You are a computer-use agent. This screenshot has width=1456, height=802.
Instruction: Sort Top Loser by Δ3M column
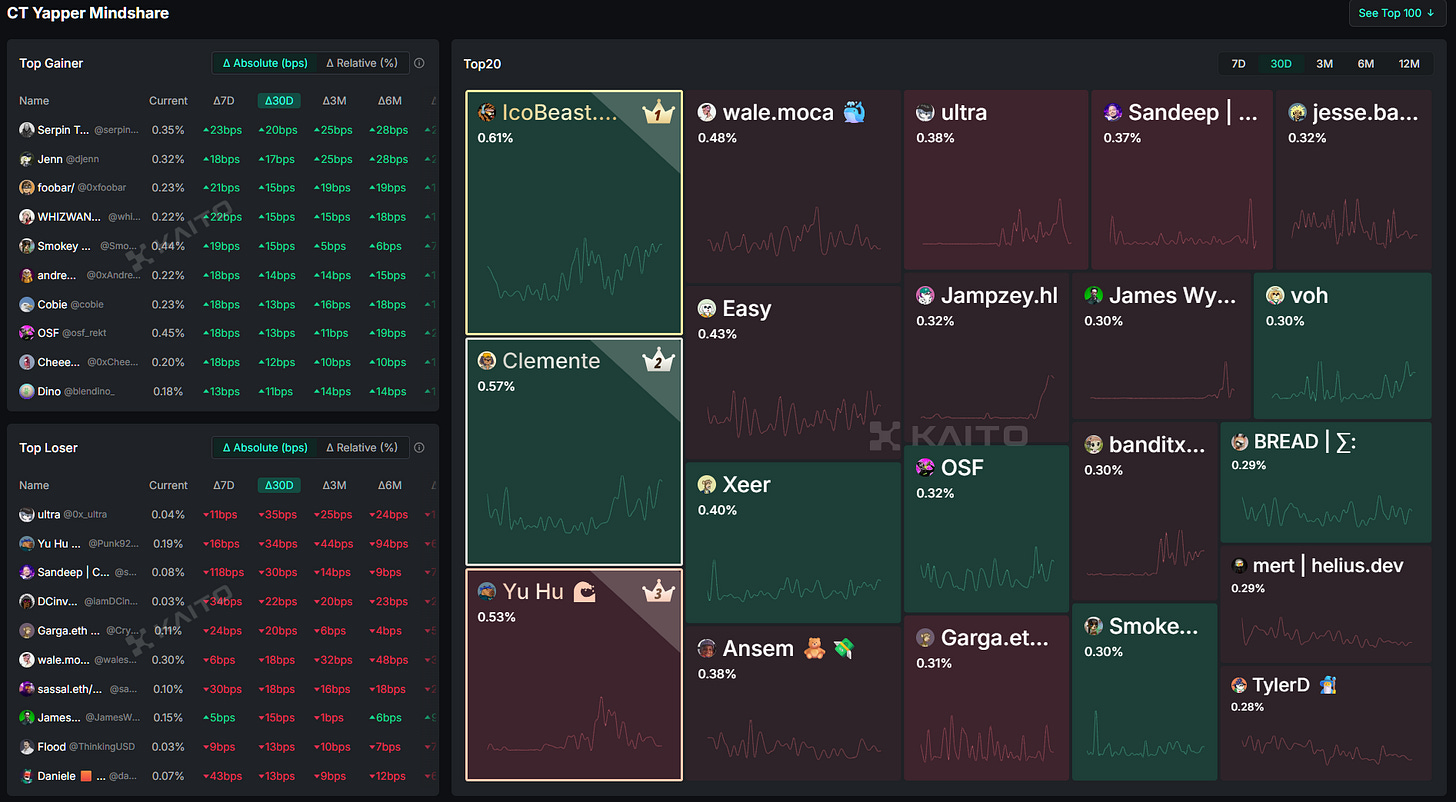click(x=334, y=485)
